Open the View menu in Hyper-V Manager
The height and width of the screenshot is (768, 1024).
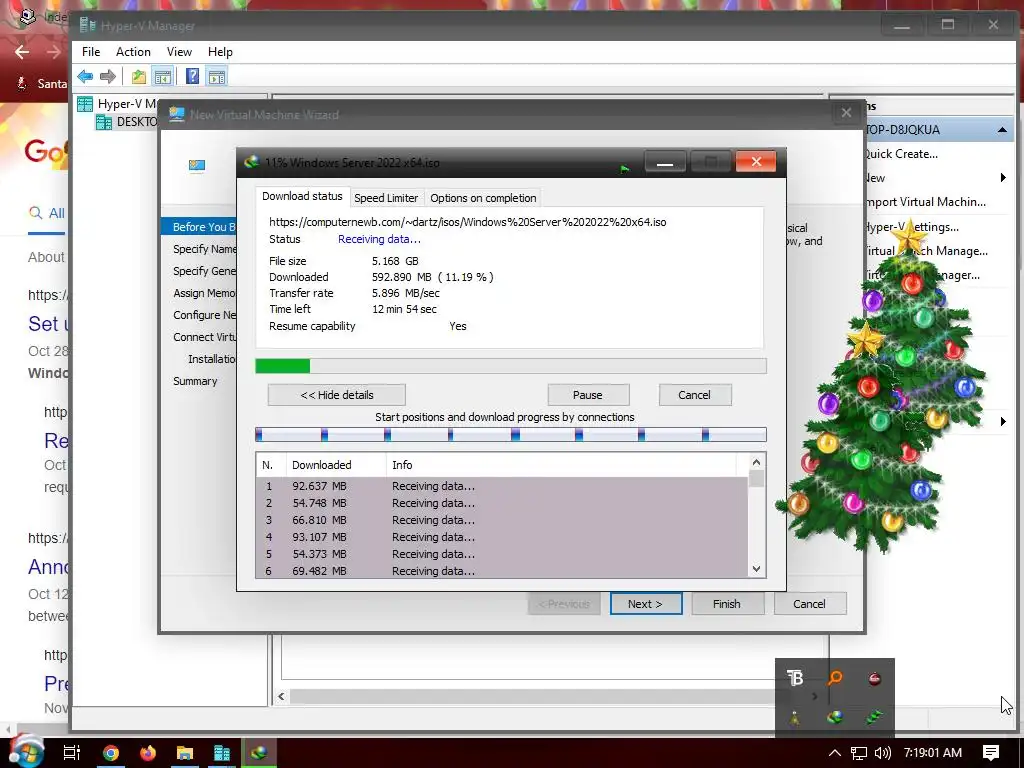click(179, 52)
